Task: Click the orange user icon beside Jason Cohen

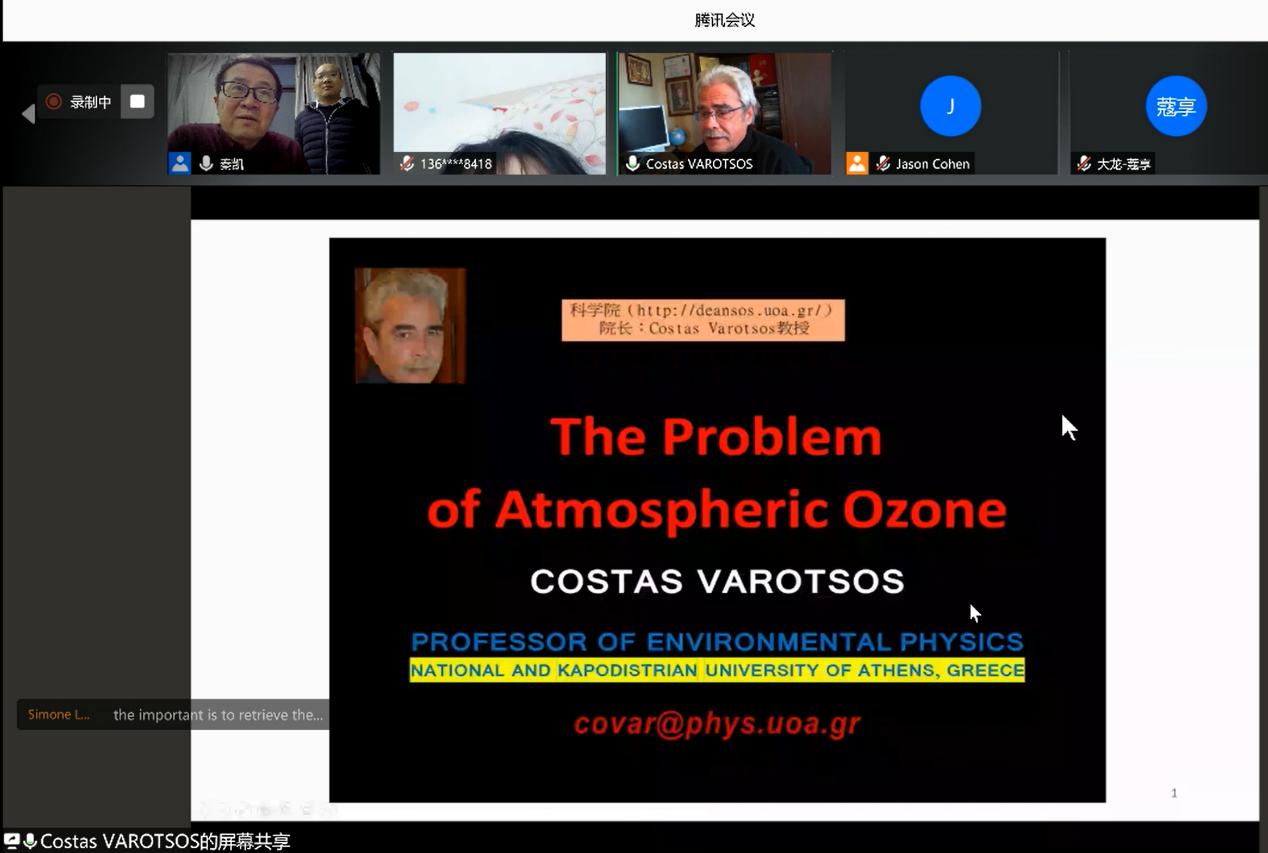Action: coord(857,163)
